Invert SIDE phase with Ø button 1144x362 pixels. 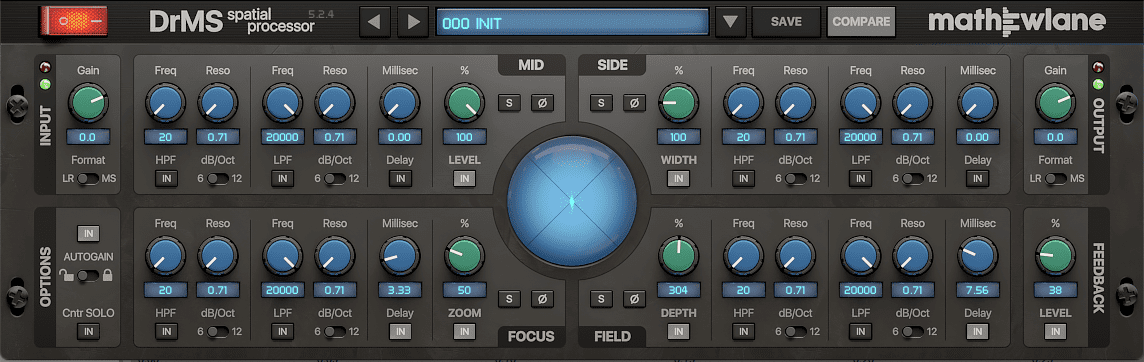pos(634,103)
